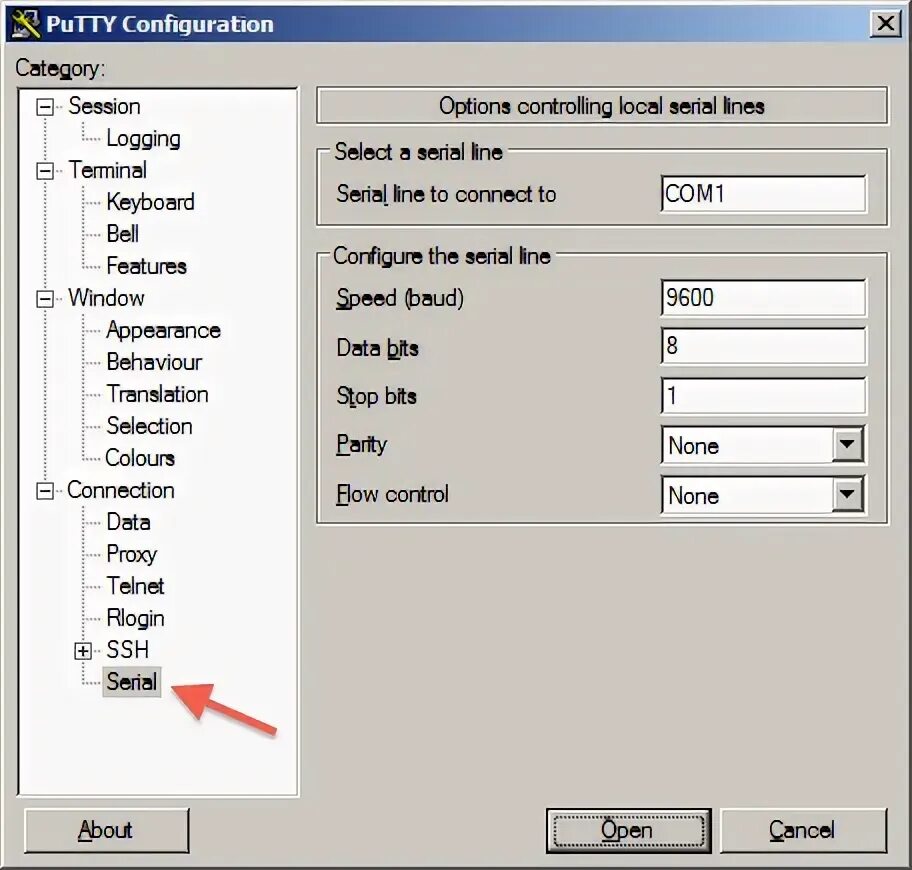Select the SSH category
This screenshot has height=870, width=912.
click(x=127, y=650)
